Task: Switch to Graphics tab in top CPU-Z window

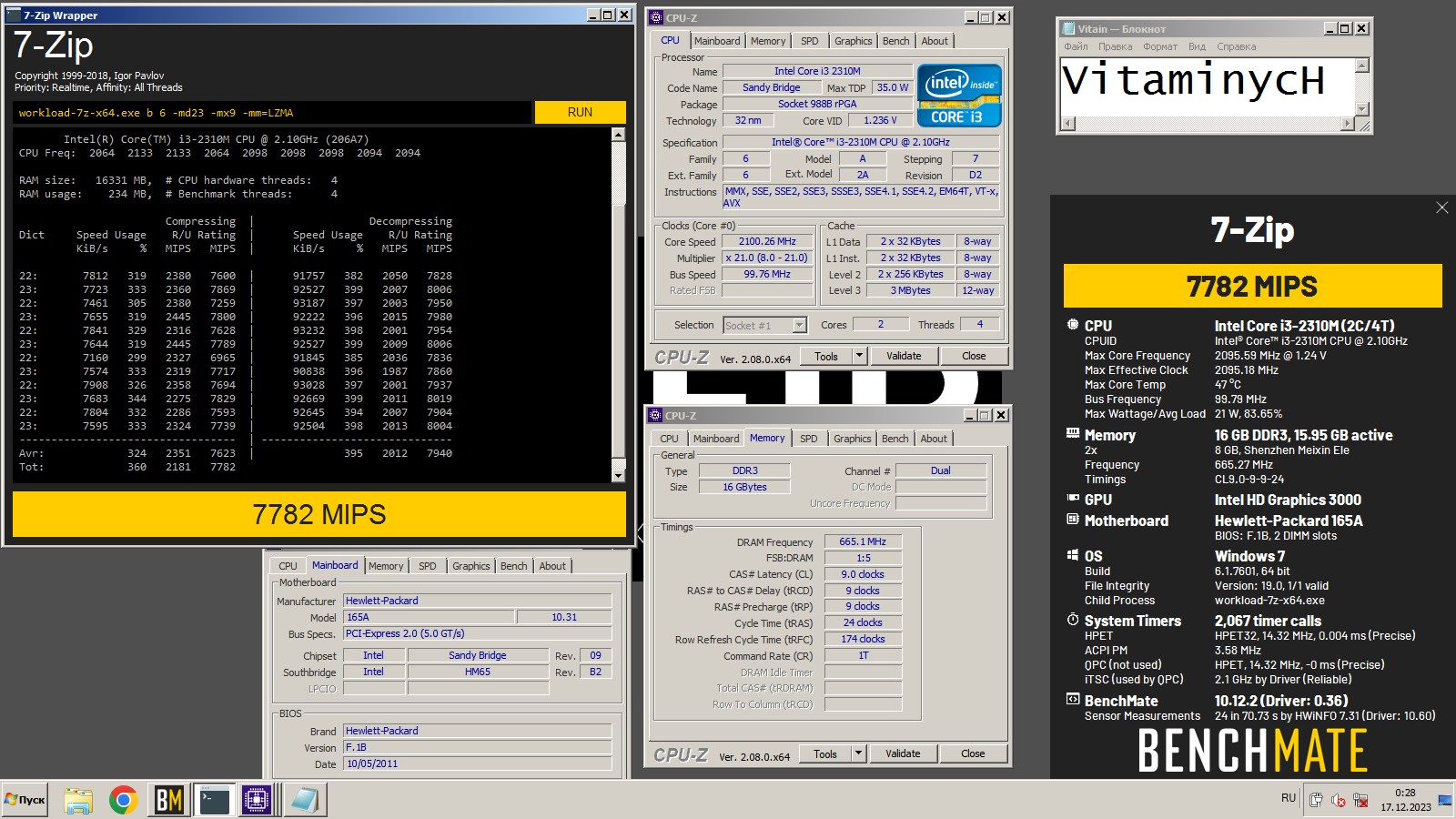Action: [853, 41]
